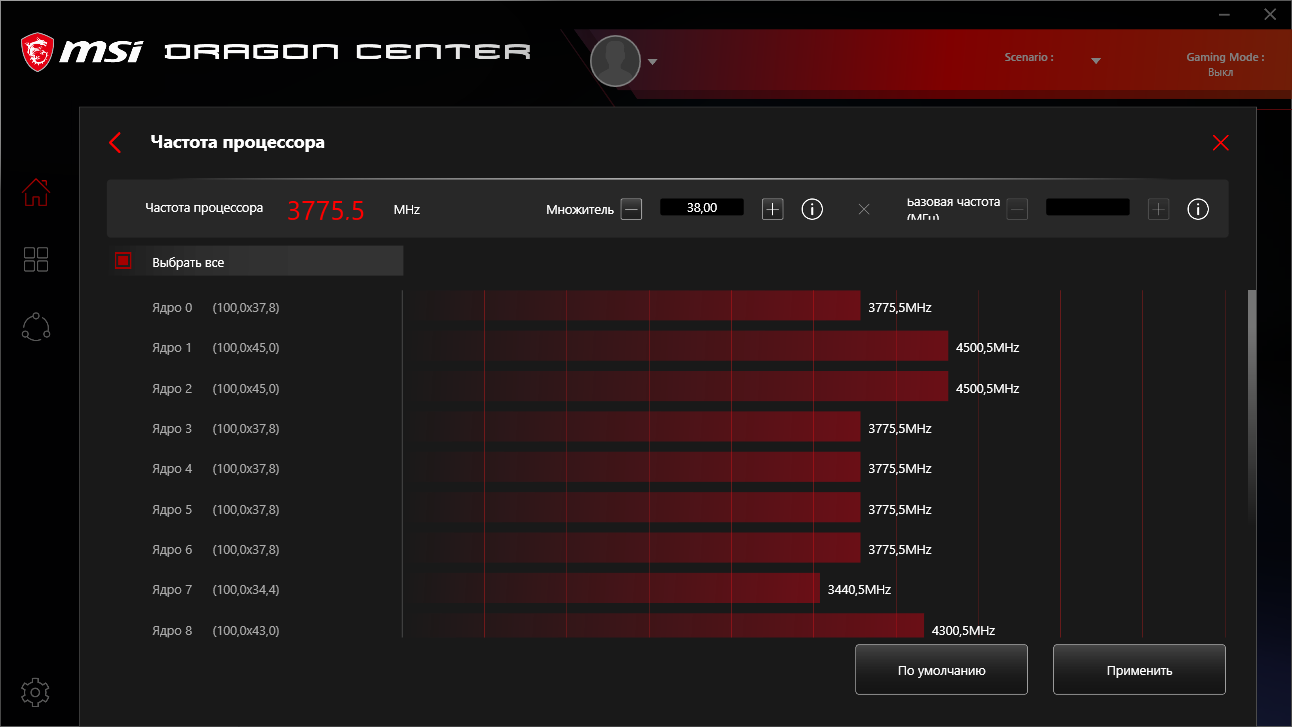
Task: Decrease base frequency with minus button
Action: pyautogui.click(x=1017, y=209)
